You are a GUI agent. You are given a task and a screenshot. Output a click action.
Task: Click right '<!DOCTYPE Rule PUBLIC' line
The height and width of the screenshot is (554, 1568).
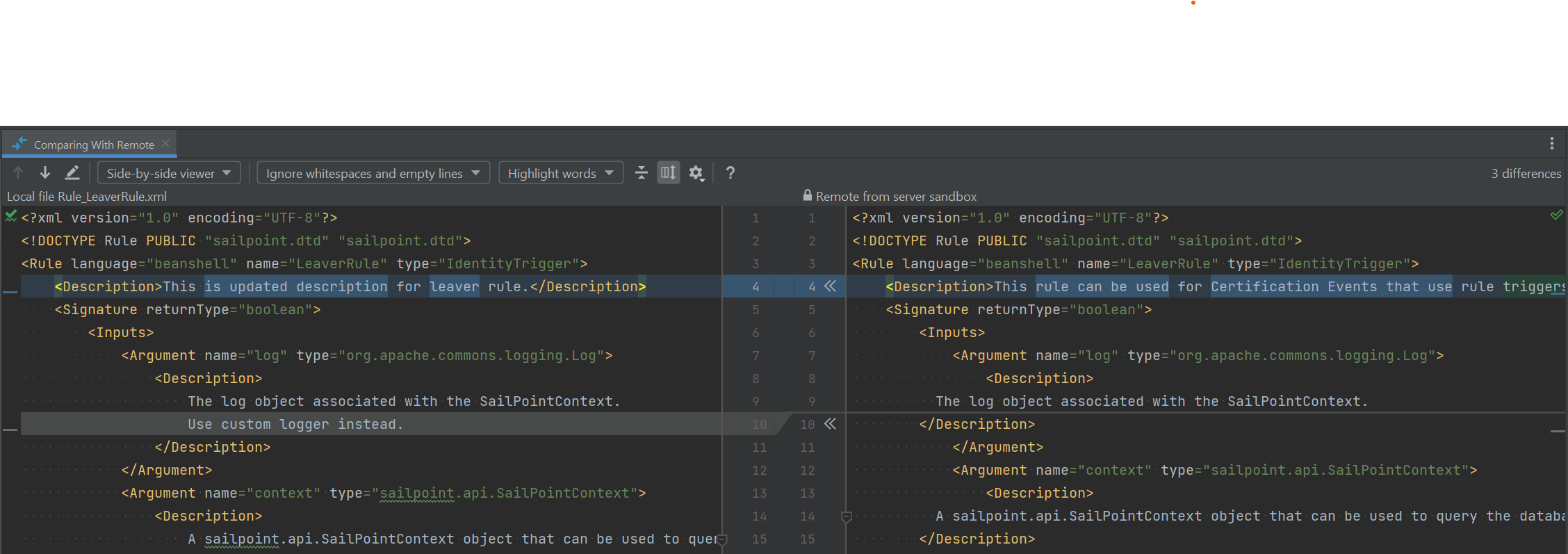(1077, 241)
